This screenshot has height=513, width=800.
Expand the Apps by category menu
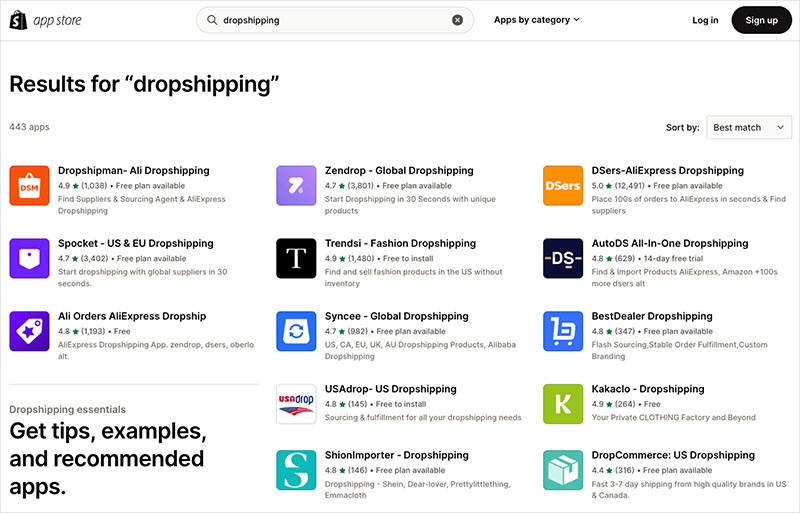tap(537, 20)
